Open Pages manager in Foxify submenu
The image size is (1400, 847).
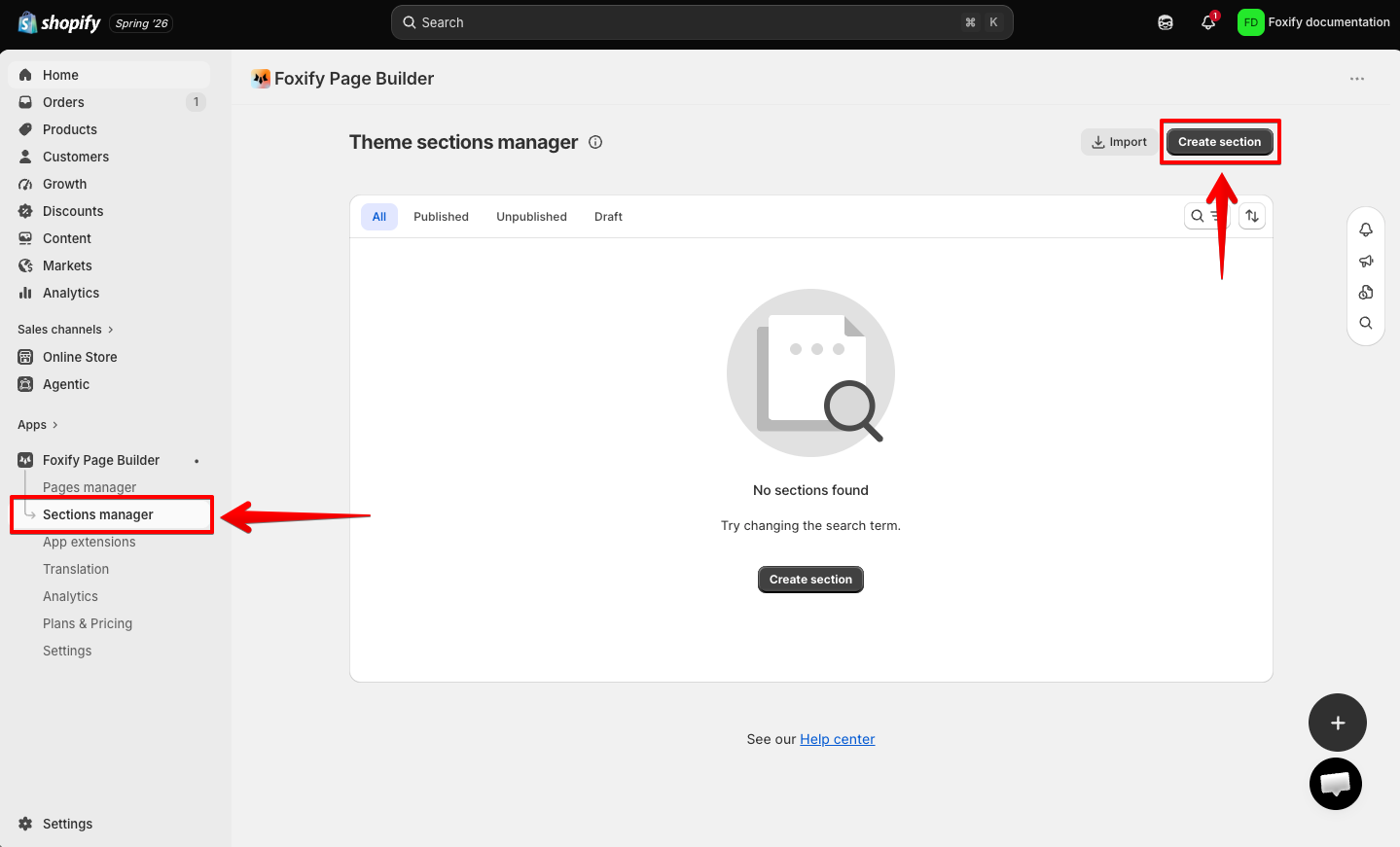90,487
